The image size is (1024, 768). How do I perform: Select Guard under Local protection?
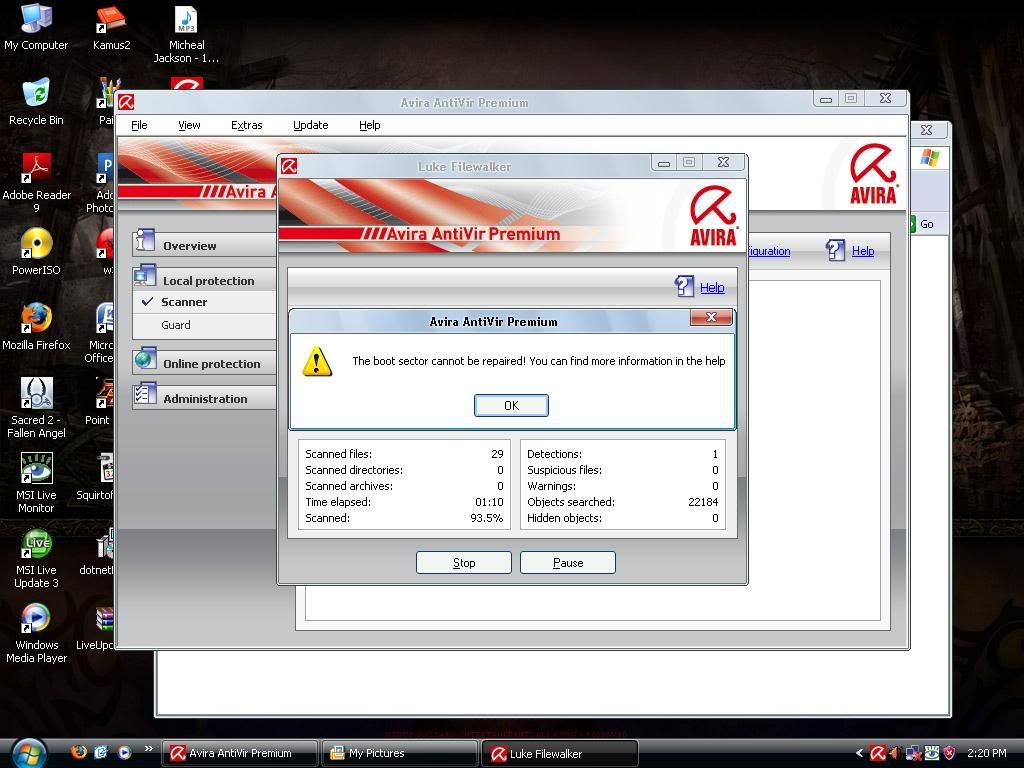coord(176,325)
